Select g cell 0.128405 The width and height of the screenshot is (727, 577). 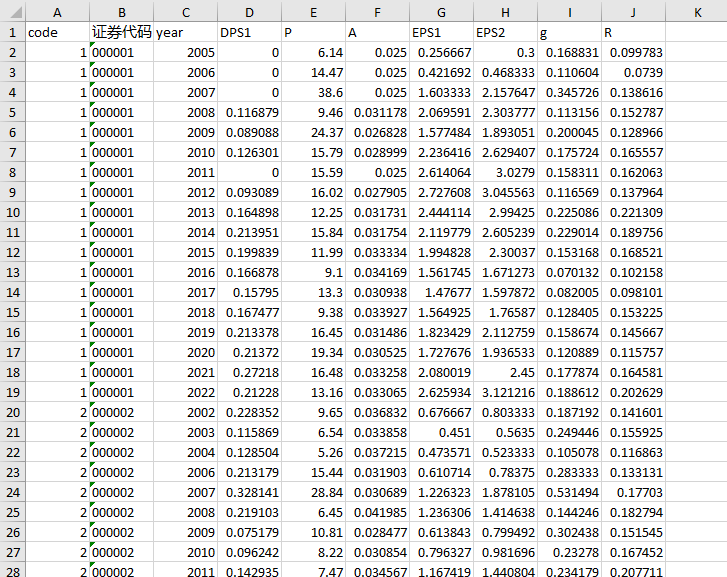569,312
